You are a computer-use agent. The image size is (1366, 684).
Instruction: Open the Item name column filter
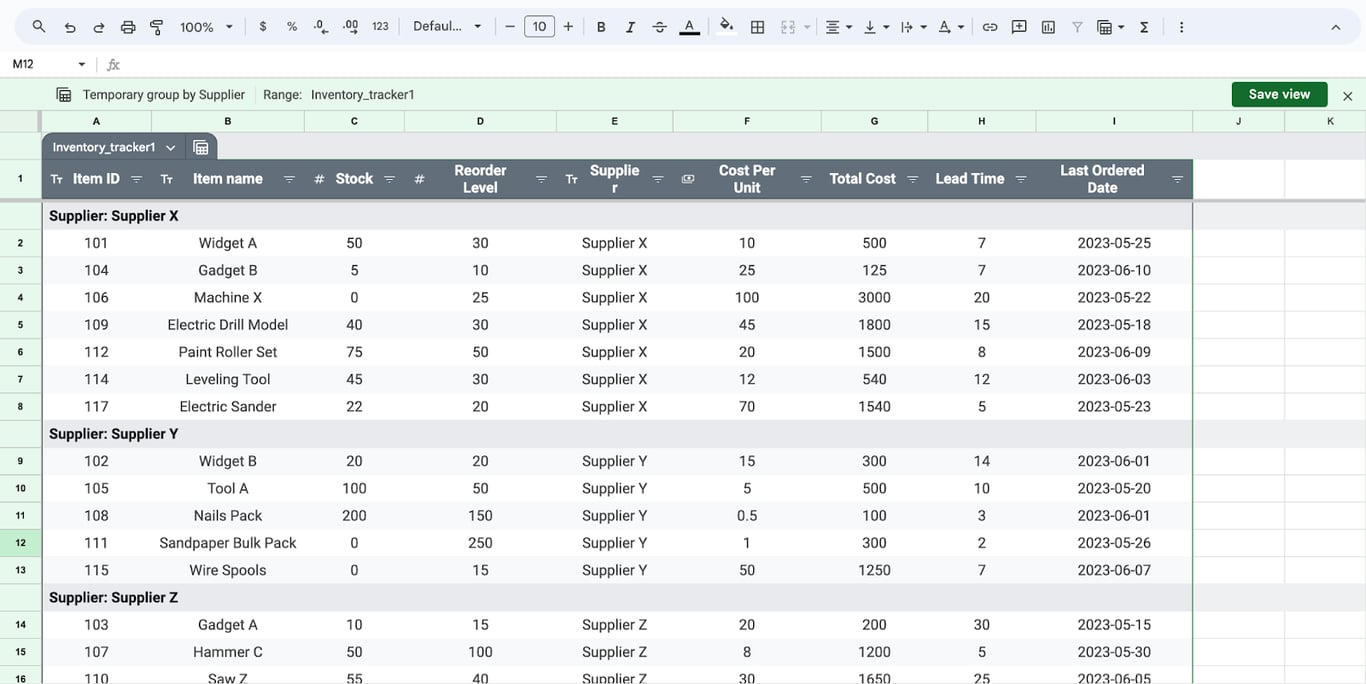[289, 179]
